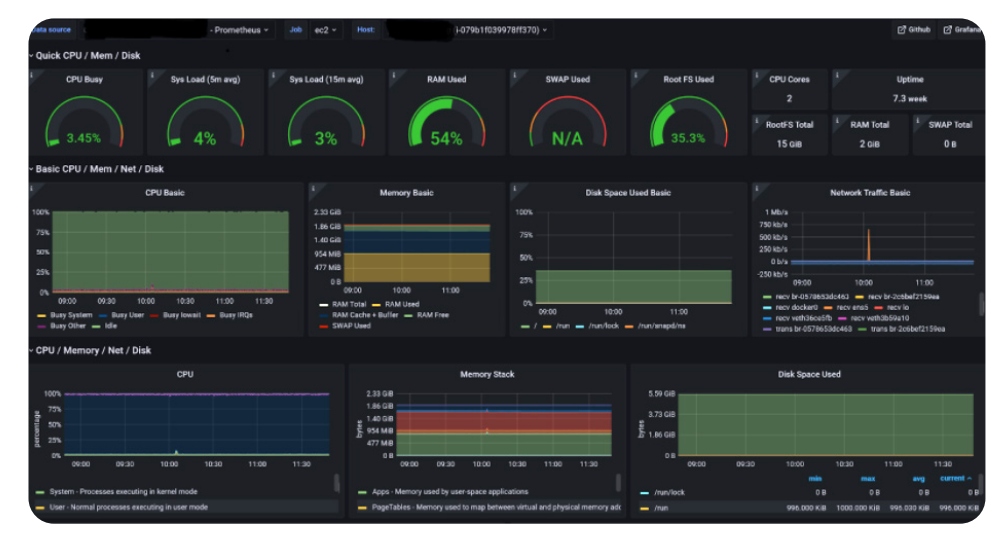The width and height of the screenshot is (1008, 542).
Task: Click the Memory Stack legend scrollbar
Action: (x=618, y=483)
